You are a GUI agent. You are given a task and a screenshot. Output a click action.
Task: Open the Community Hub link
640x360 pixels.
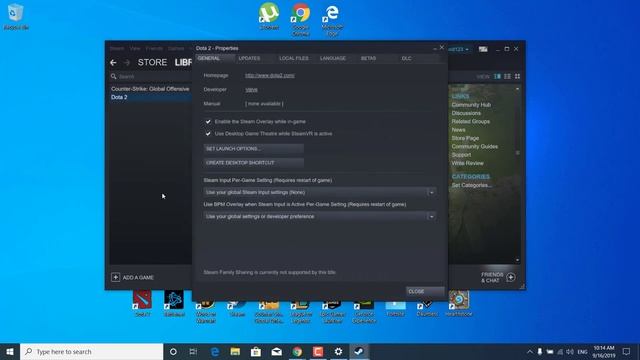(x=471, y=105)
